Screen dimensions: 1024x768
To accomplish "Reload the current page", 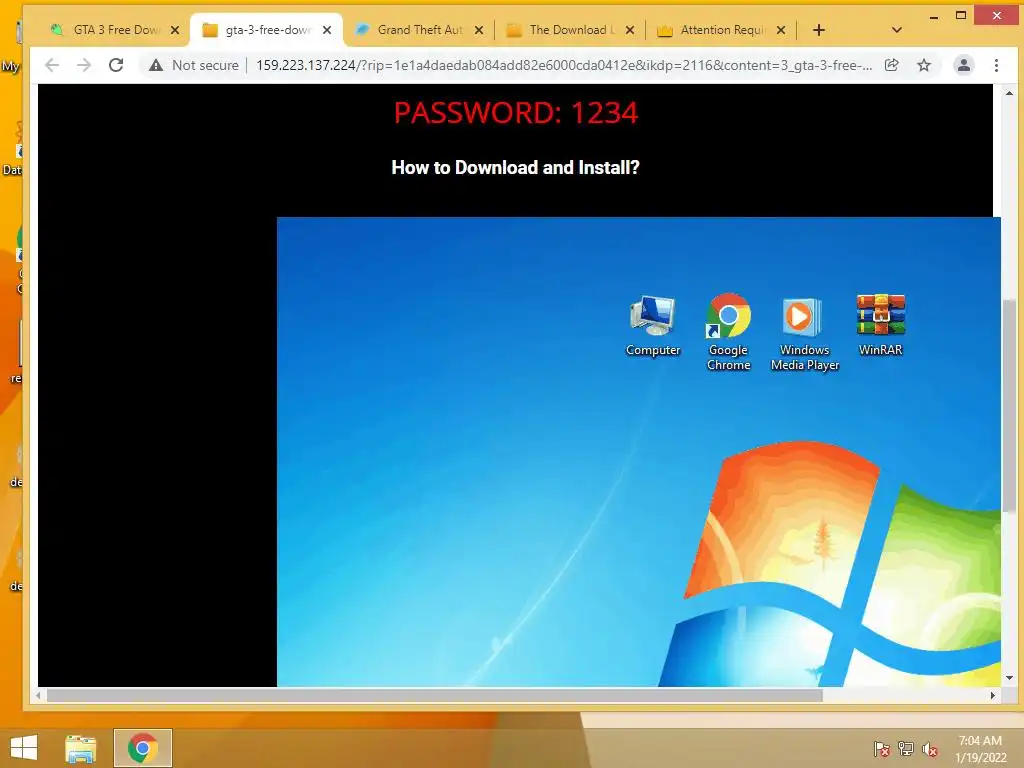I will tap(116, 65).
